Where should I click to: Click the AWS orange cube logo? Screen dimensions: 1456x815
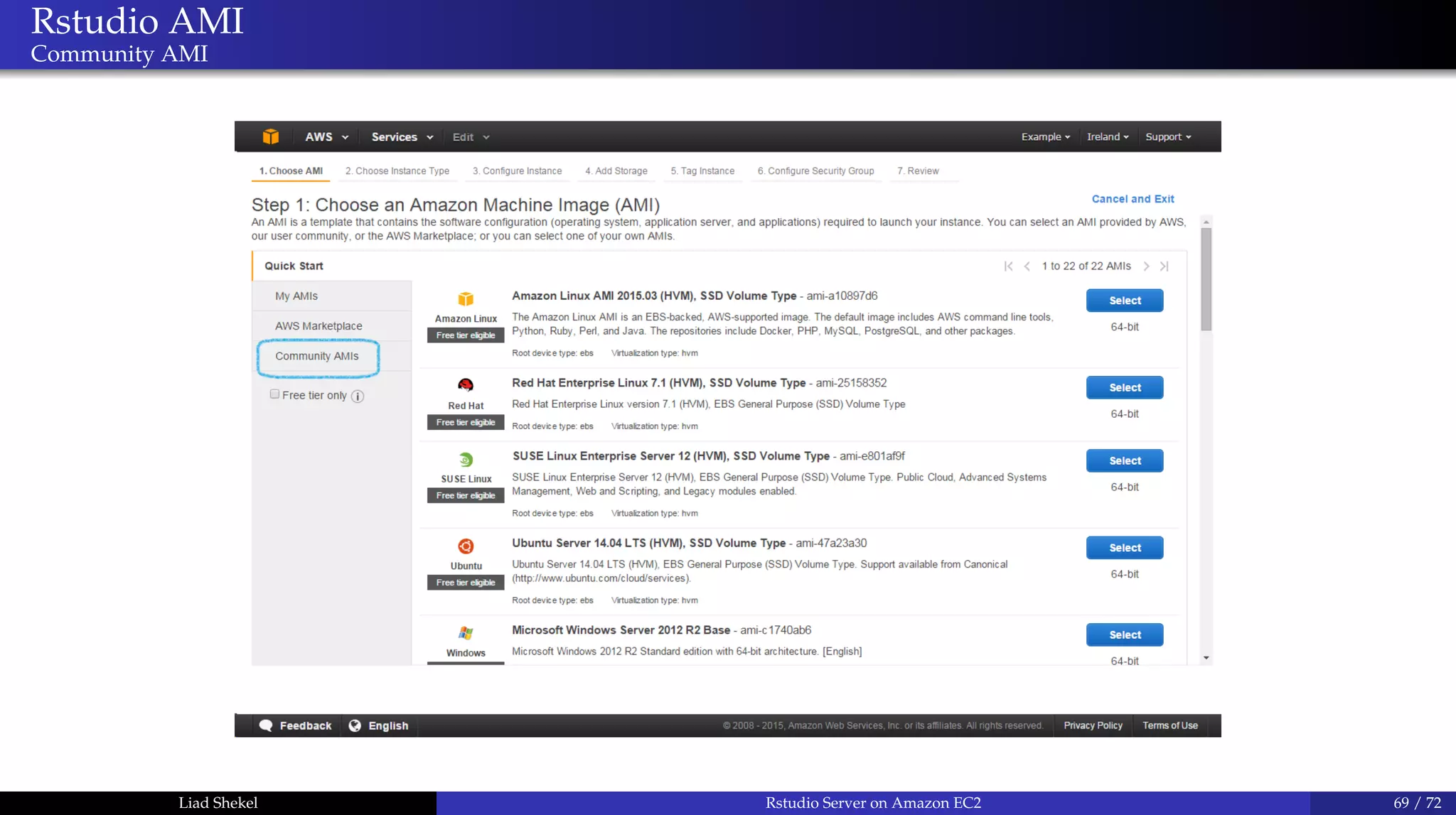pyautogui.click(x=270, y=136)
